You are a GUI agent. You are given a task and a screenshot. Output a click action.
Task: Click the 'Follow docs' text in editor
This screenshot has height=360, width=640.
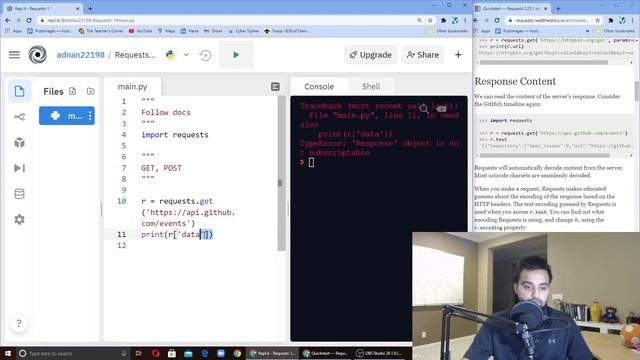(166, 112)
